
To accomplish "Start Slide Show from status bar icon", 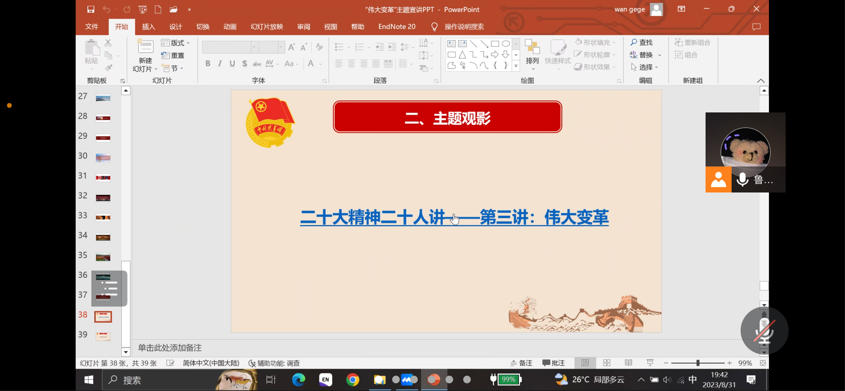I will pos(650,363).
